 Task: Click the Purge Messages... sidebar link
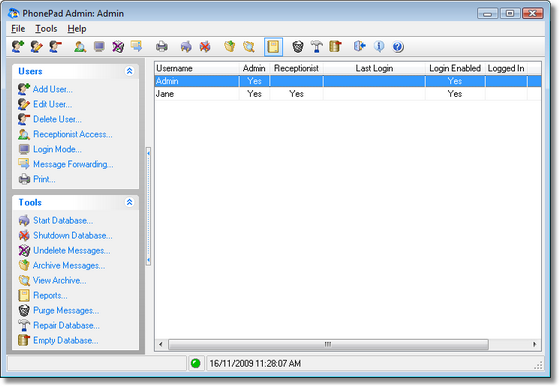pyautogui.click(x=66, y=311)
